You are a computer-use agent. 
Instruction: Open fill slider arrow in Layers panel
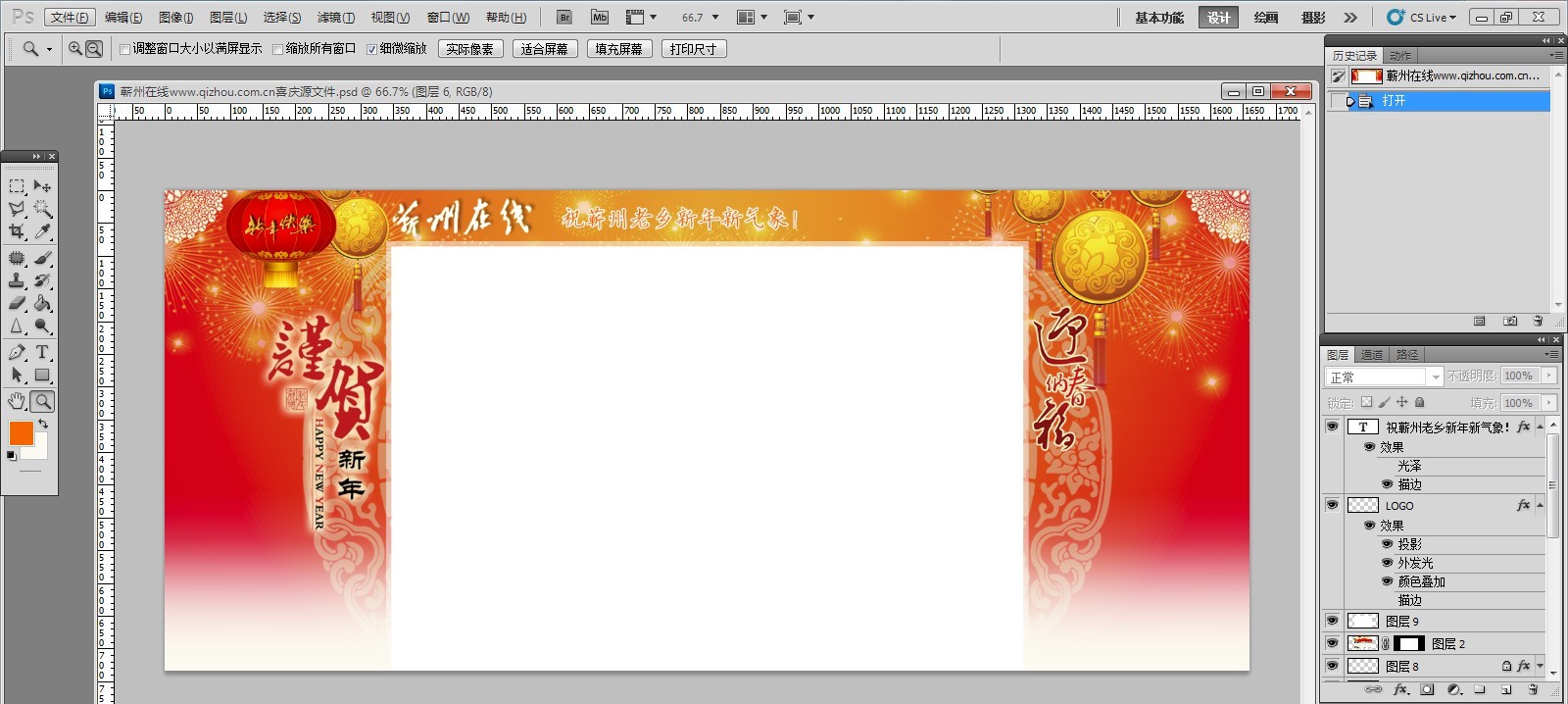click(1549, 402)
